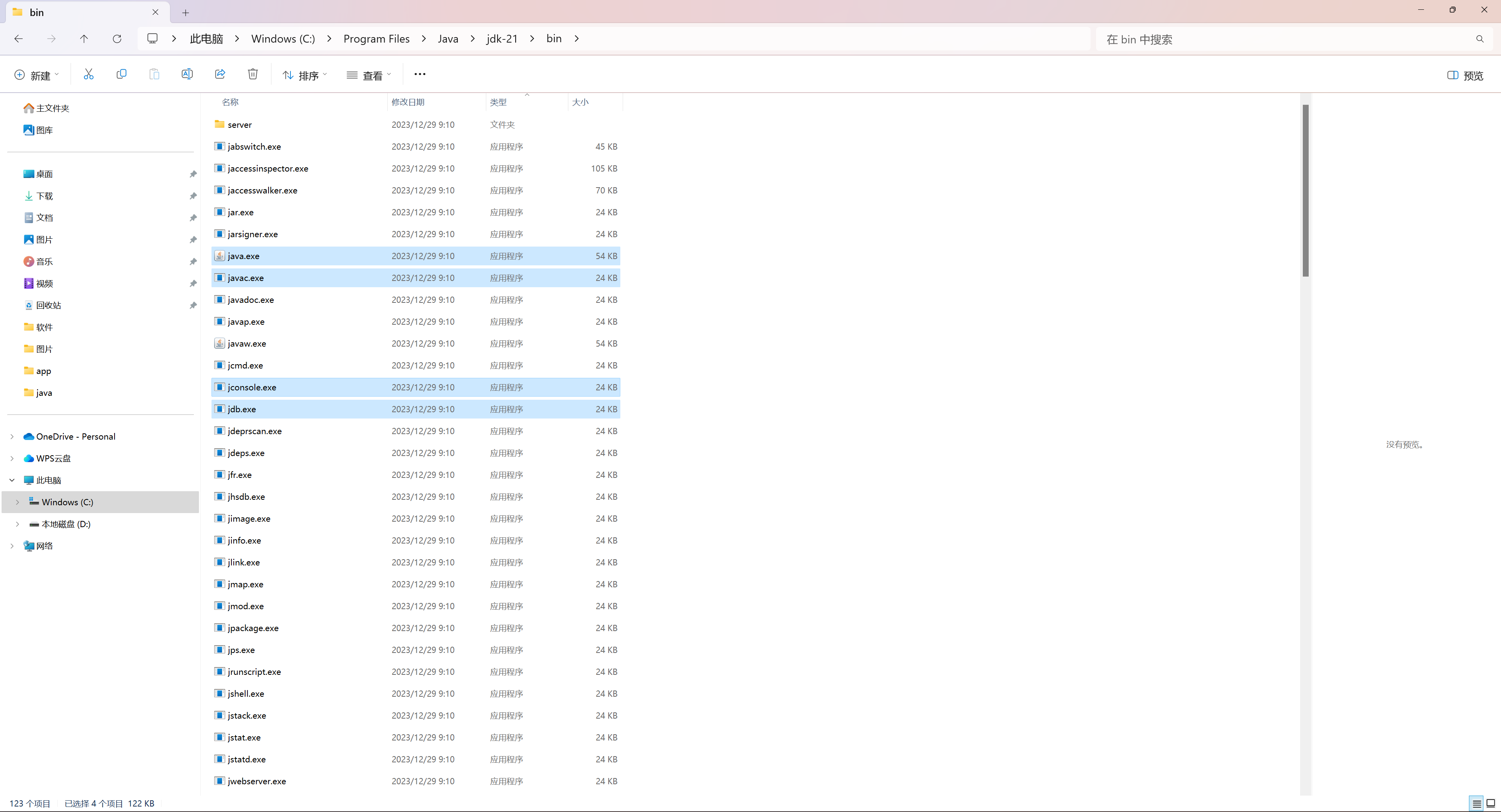The image size is (1501, 812).
Task: Select the keytool-like jpackage.exe file row
Action: point(416,628)
